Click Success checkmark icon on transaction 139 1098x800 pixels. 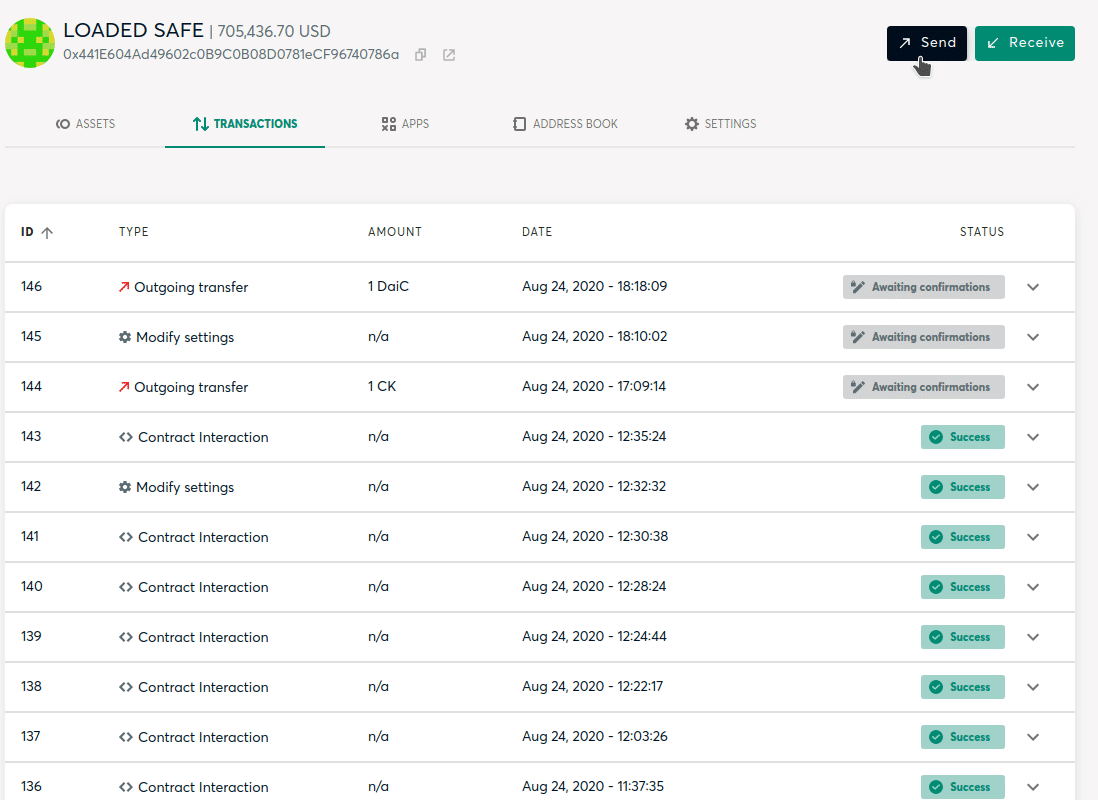(x=936, y=637)
